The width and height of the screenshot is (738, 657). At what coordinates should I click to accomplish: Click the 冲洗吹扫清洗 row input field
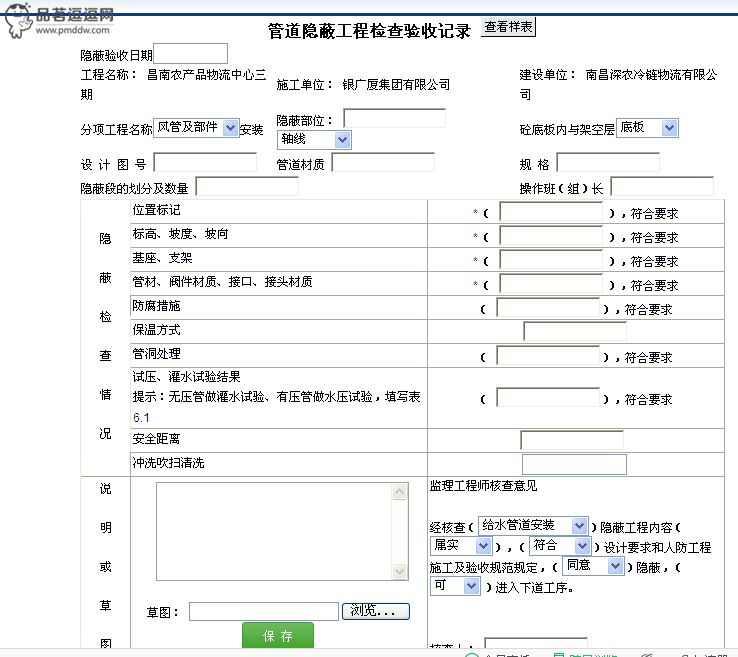[x=574, y=465]
